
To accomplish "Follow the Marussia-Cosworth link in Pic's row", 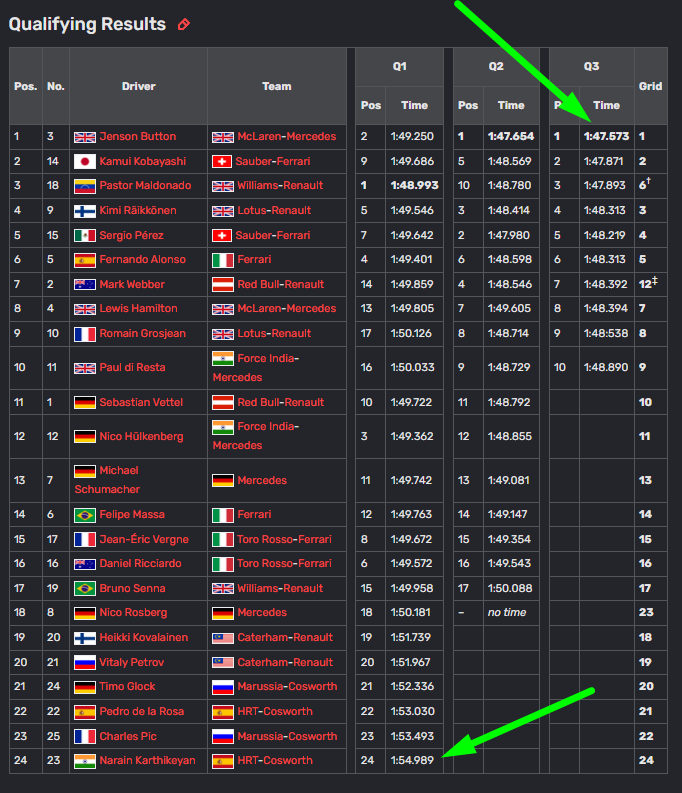I will pyautogui.click(x=287, y=736).
